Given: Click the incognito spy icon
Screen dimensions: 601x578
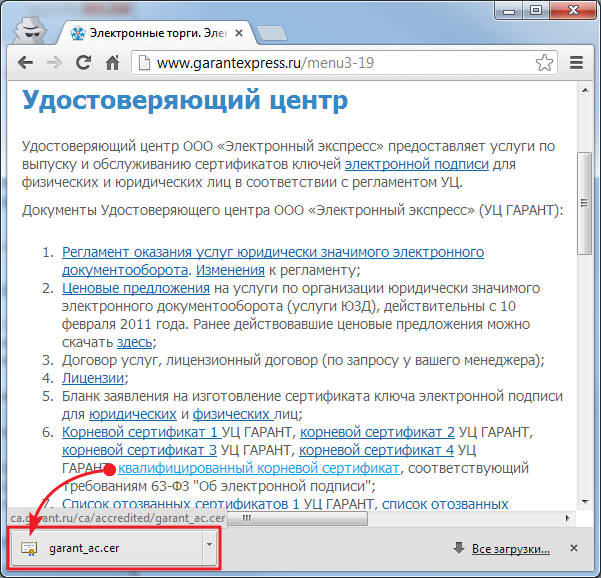Looking at the screenshot, I should pyautogui.click(x=30, y=30).
